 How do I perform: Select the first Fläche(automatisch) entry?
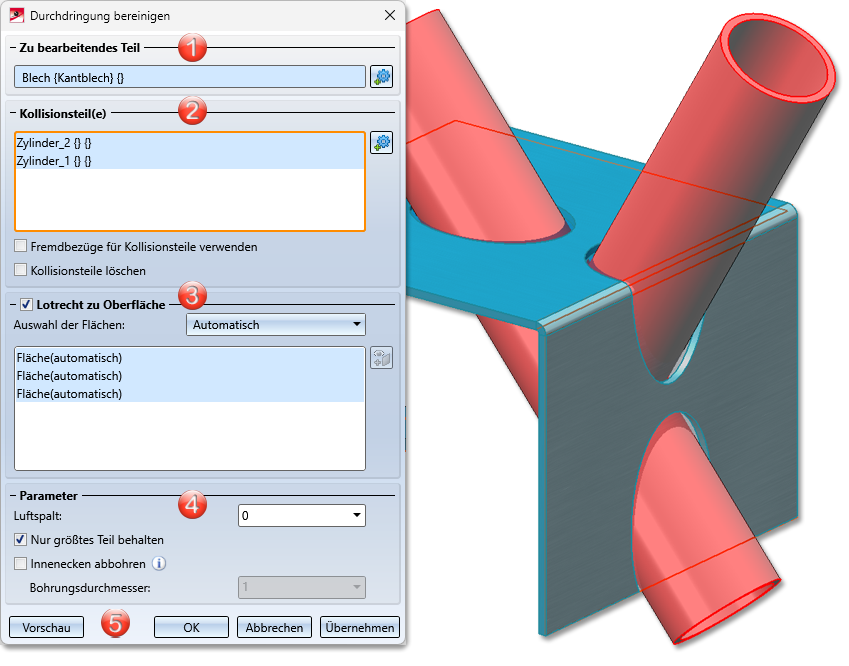tap(190, 358)
